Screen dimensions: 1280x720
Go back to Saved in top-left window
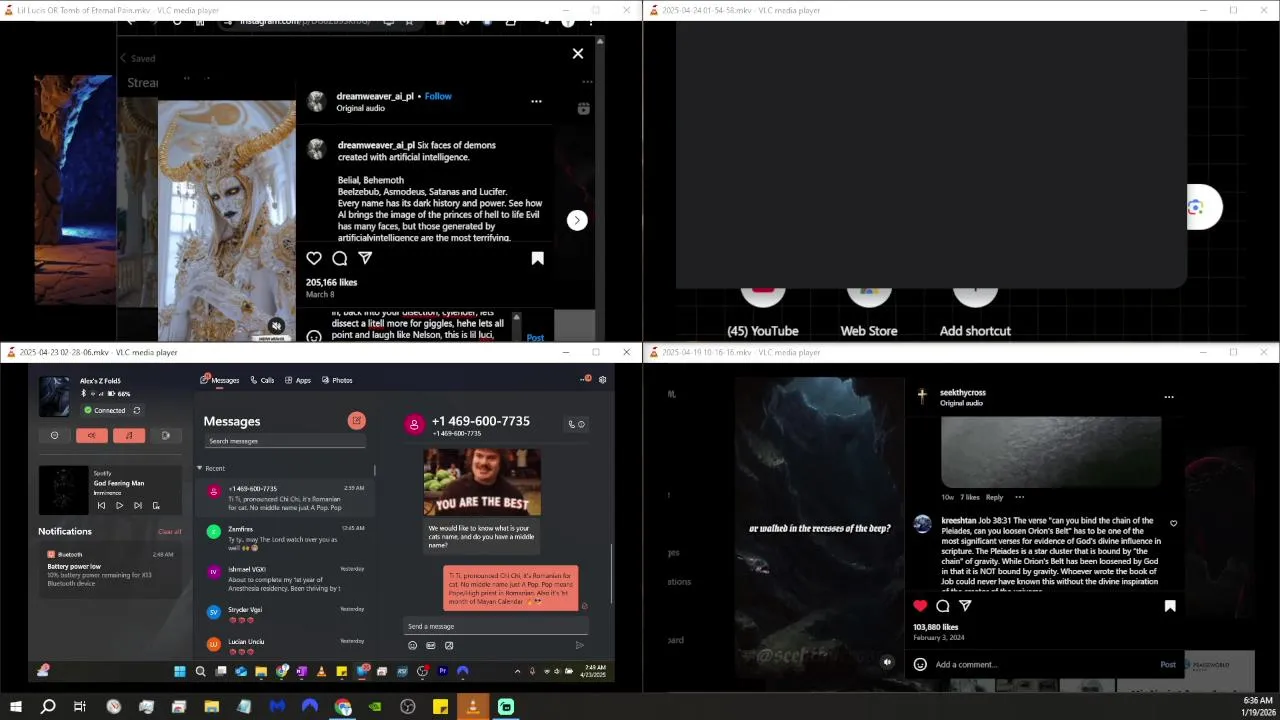[x=138, y=58]
